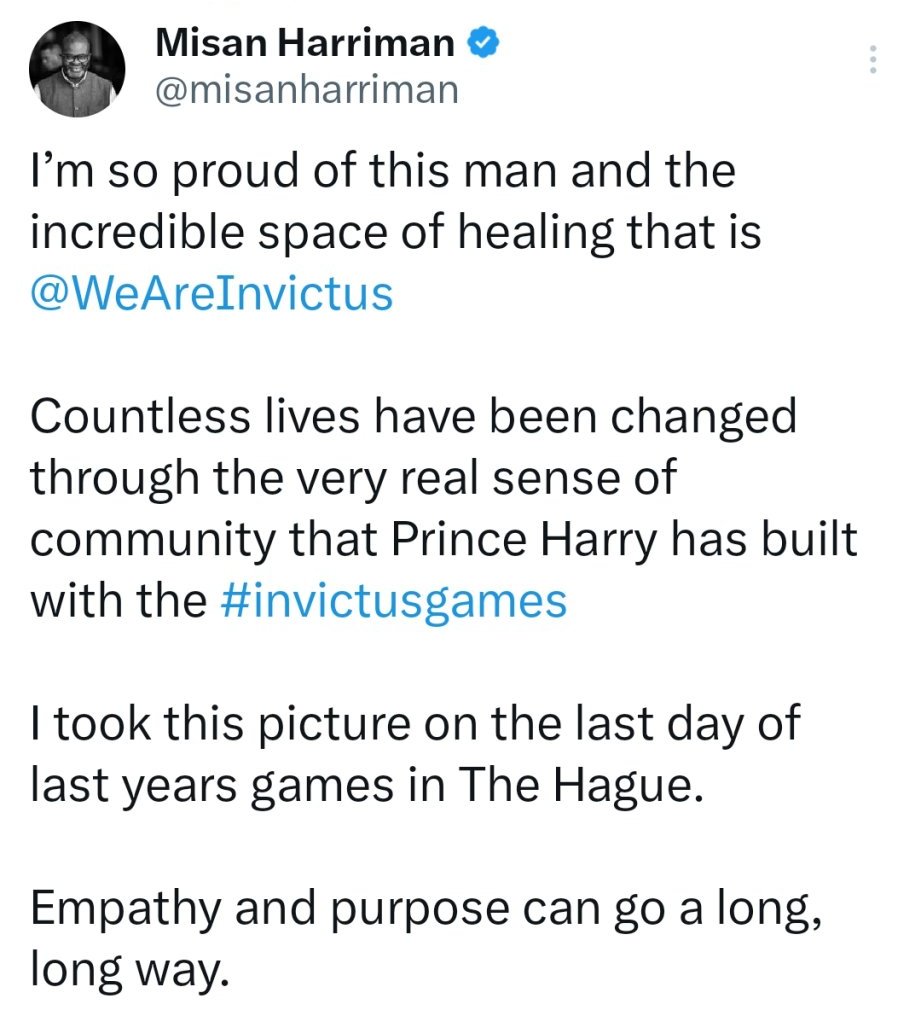Follow the @WeAreInvictus mention link
Screen dimensions: 921x1010
pos(211,296)
